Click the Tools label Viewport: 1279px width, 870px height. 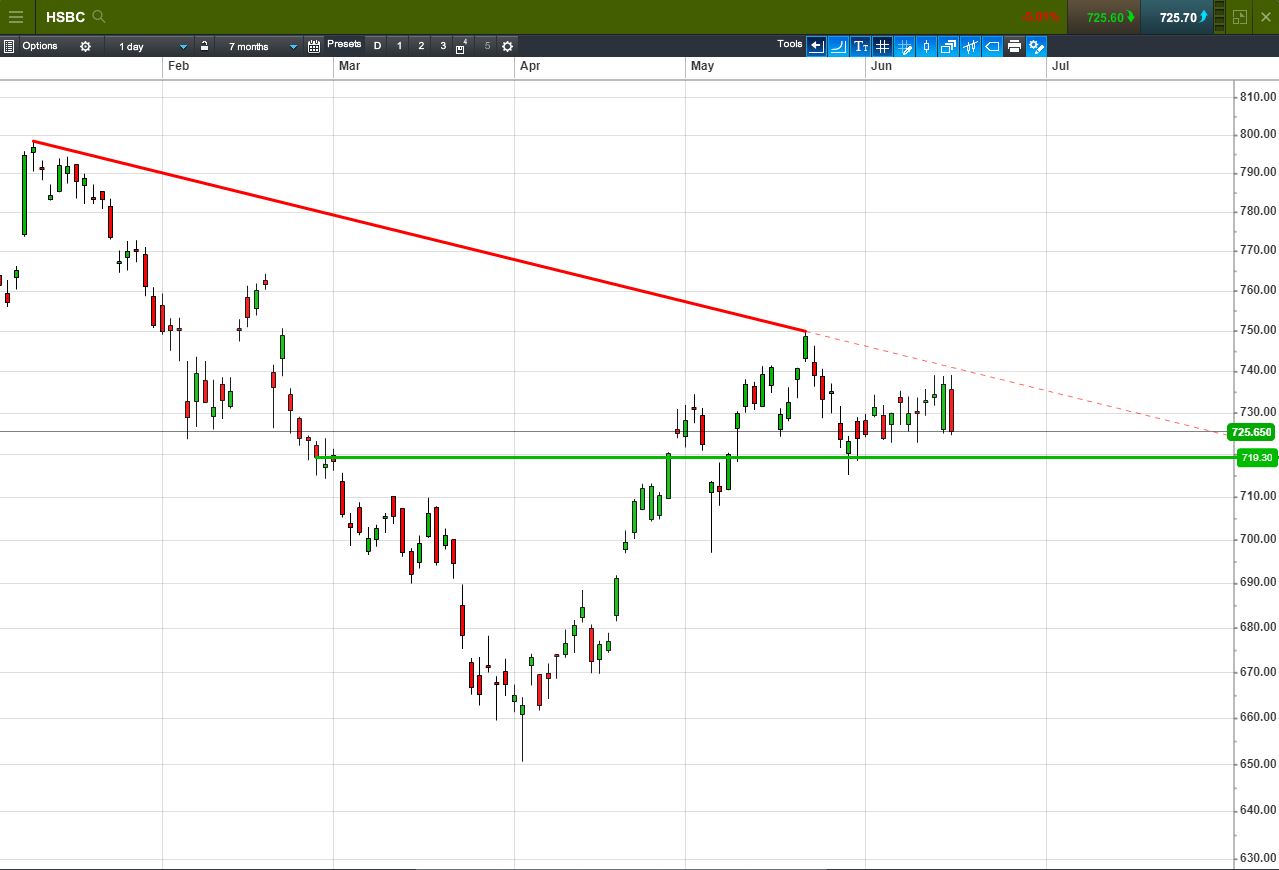(x=790, y=44)
